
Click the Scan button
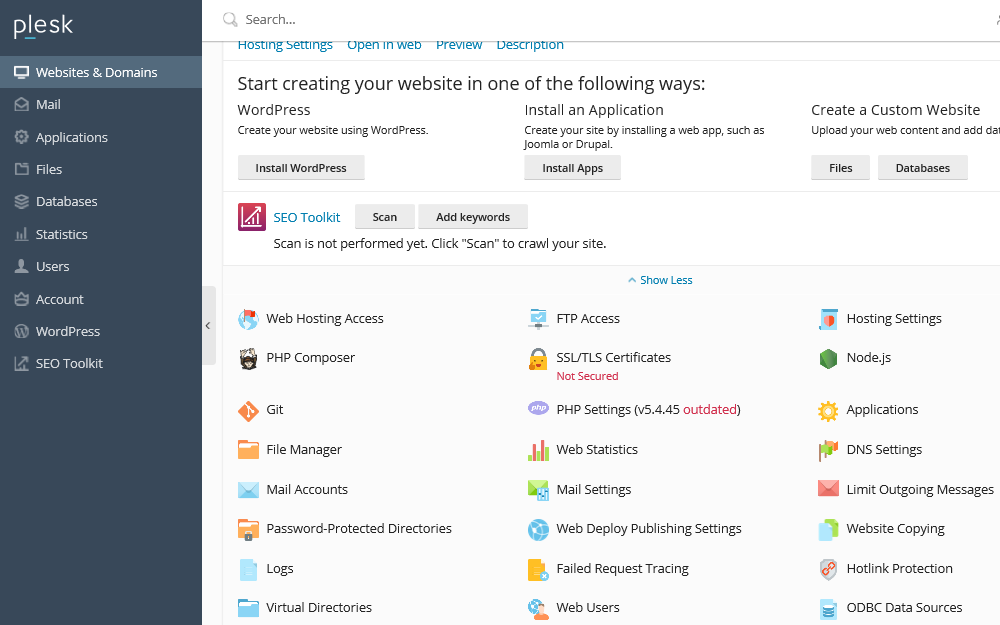pos(385,217)
